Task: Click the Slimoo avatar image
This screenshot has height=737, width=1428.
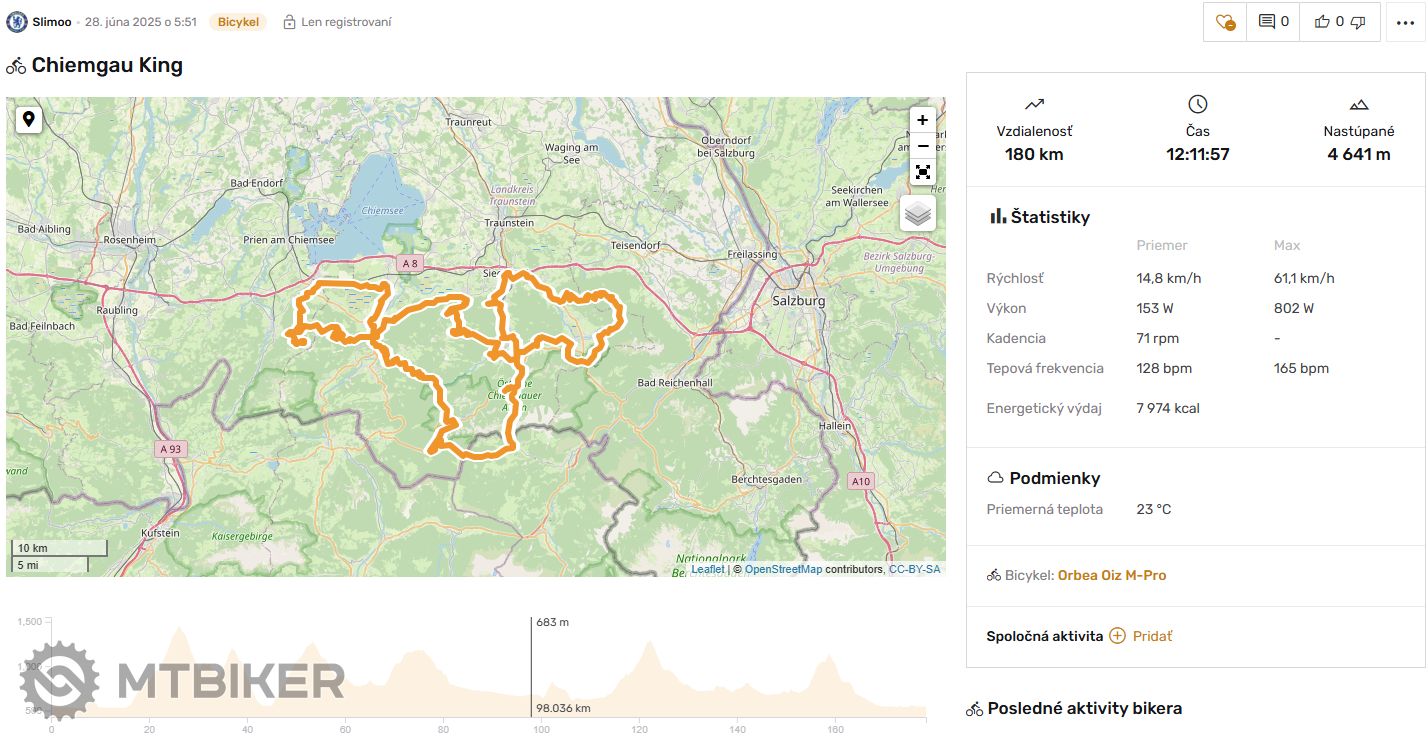Action: [17, 22]
